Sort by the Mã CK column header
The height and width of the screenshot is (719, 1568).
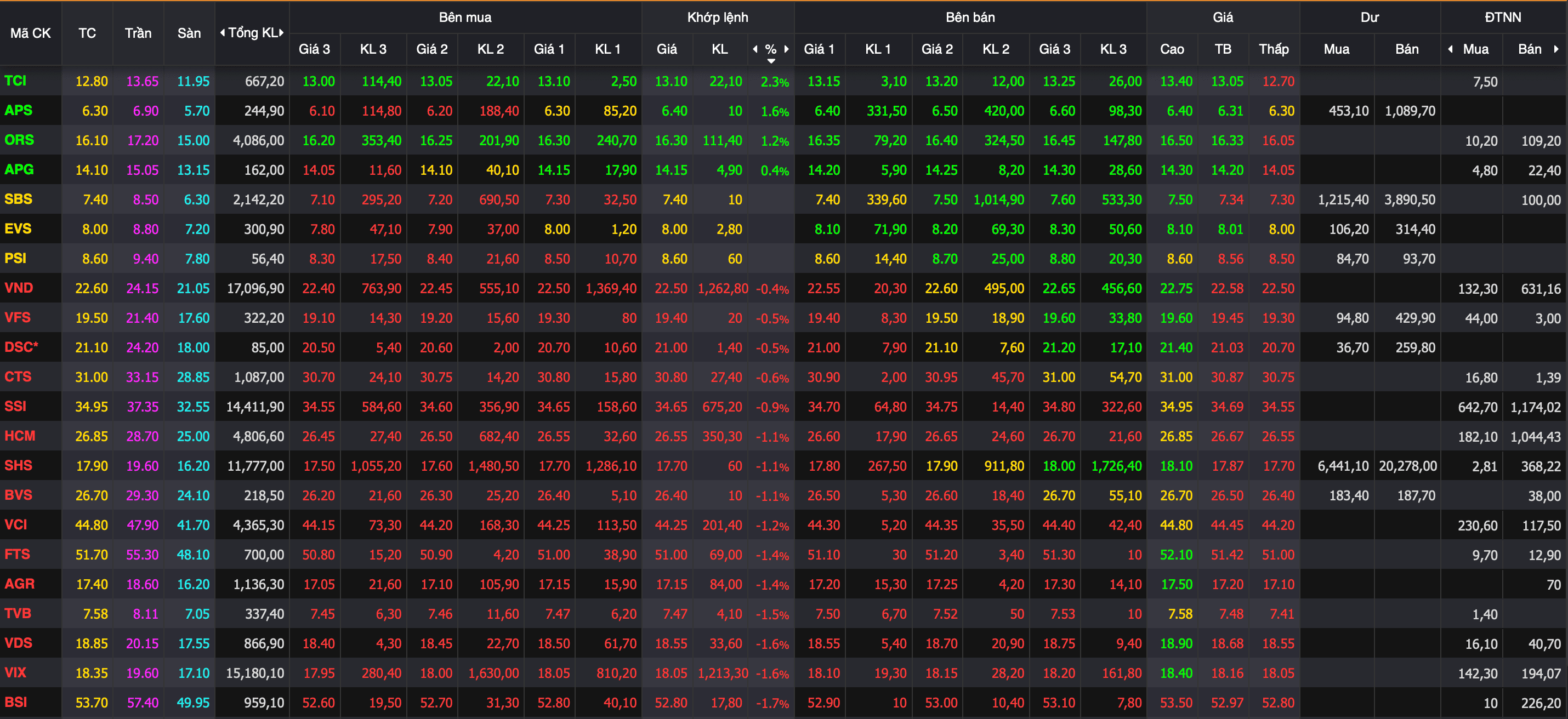[x=31, y=33]
